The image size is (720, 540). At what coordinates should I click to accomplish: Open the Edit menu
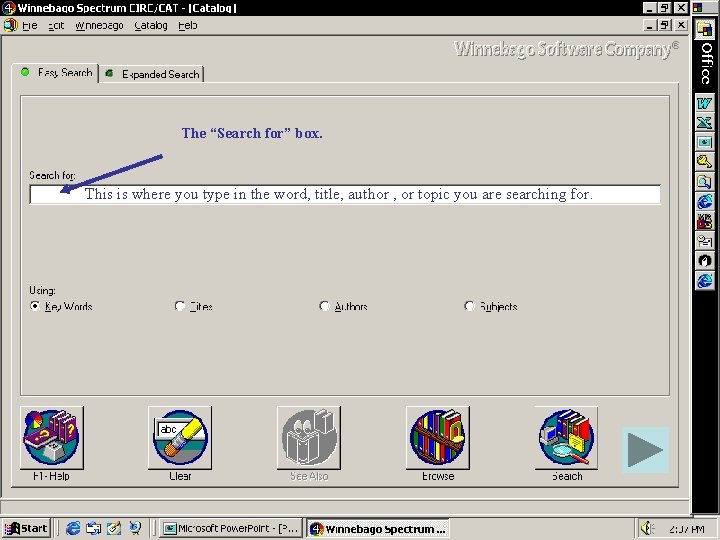(56, 26)
